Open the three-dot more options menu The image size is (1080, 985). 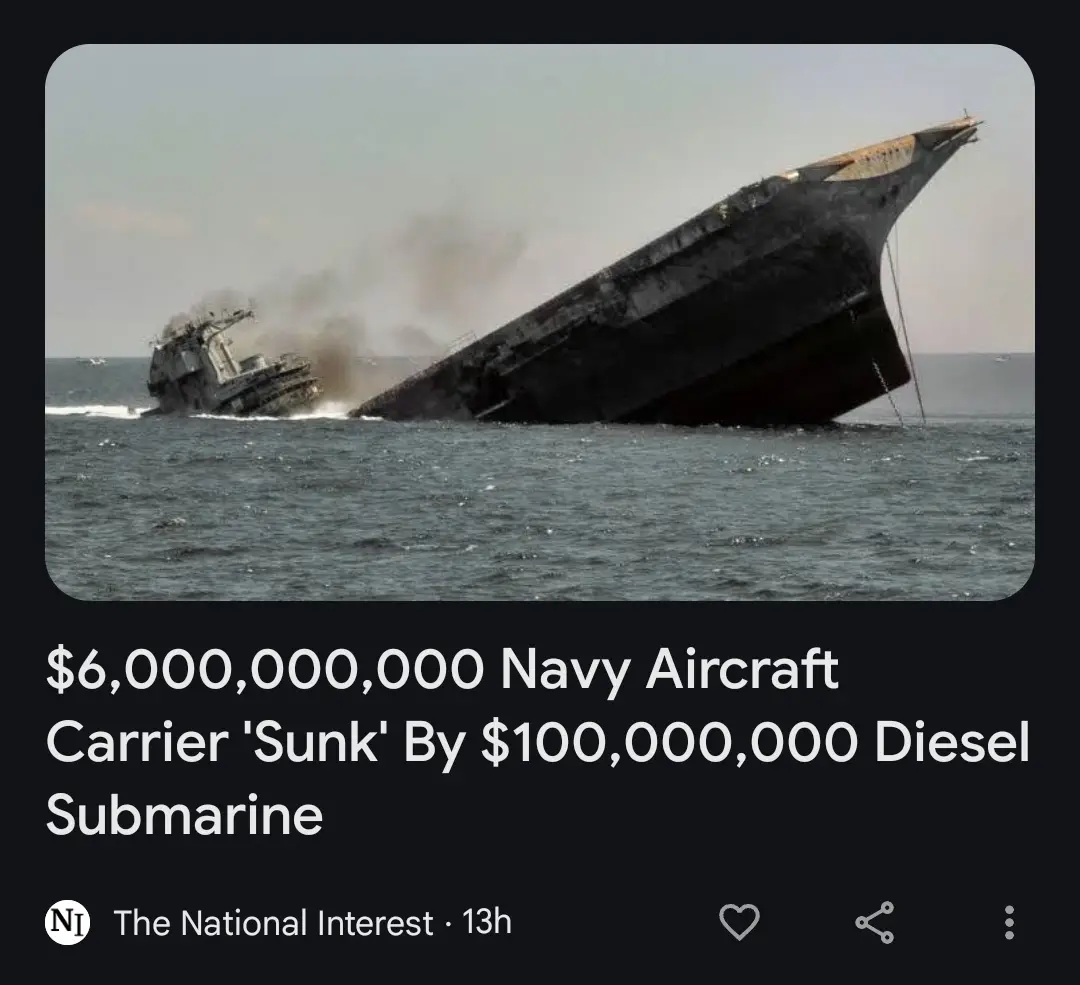(1009, 922)
